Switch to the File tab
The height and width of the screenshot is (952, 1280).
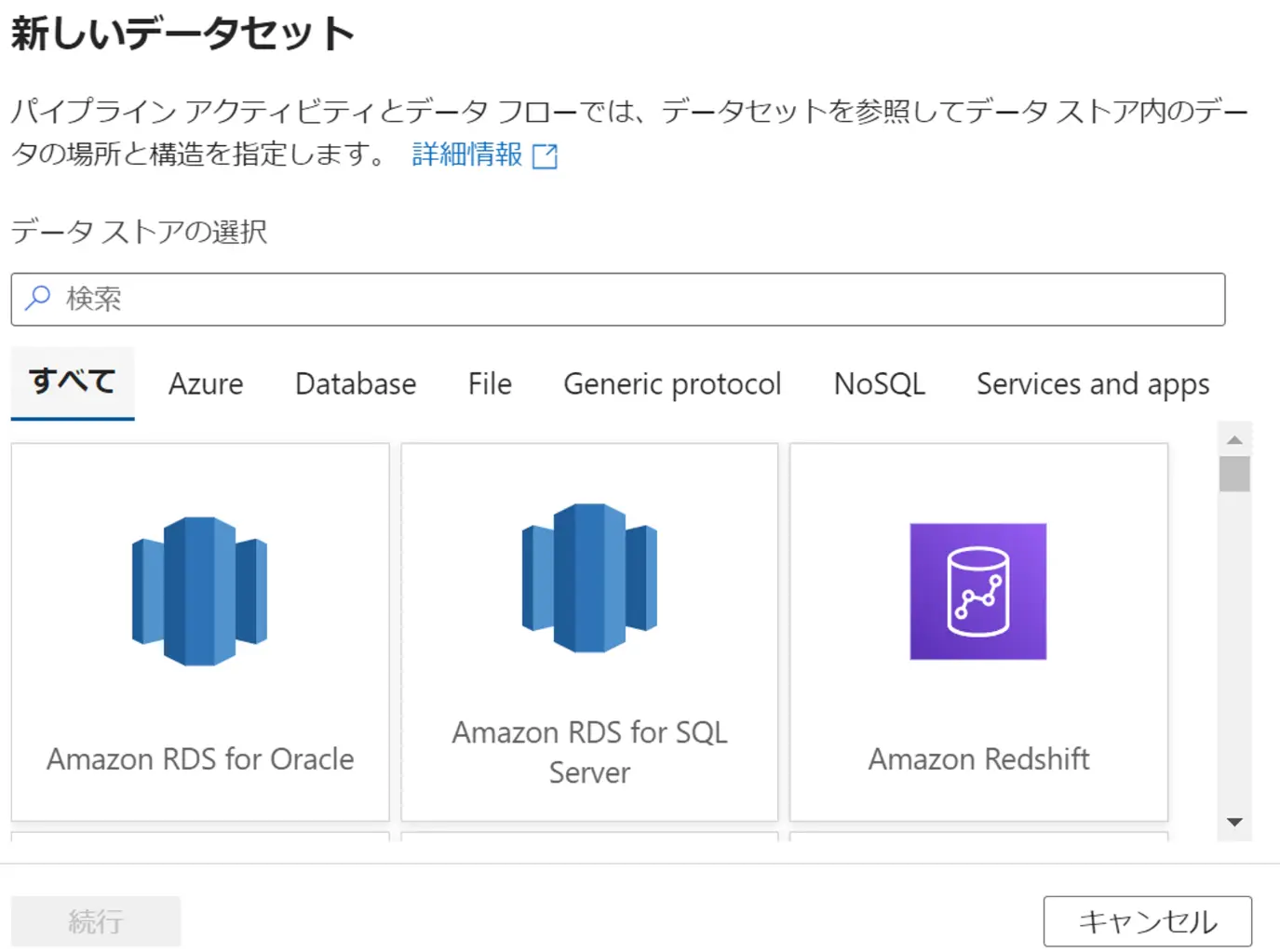coord(490,383)
